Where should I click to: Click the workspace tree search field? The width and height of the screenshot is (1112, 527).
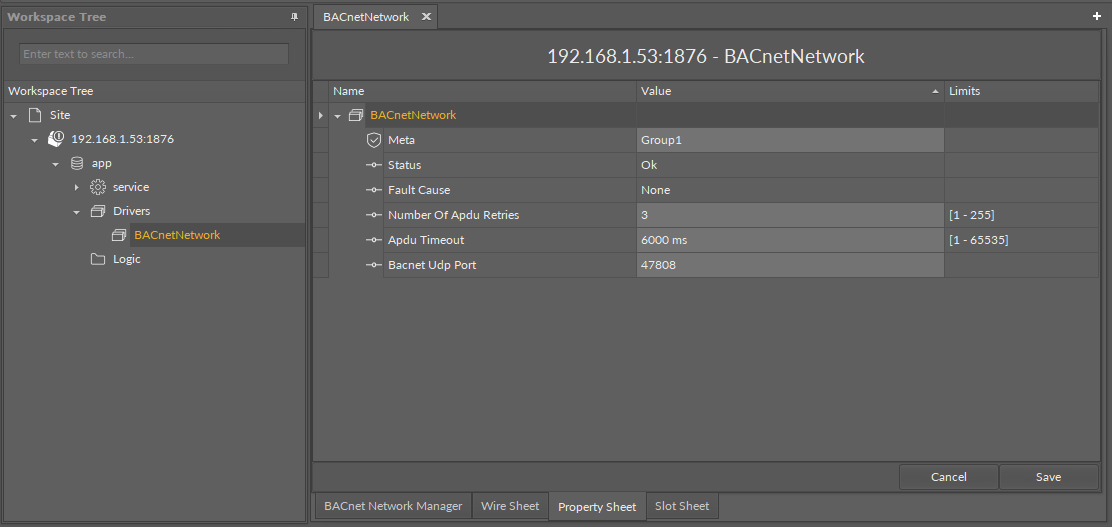[x=154, y=54]
